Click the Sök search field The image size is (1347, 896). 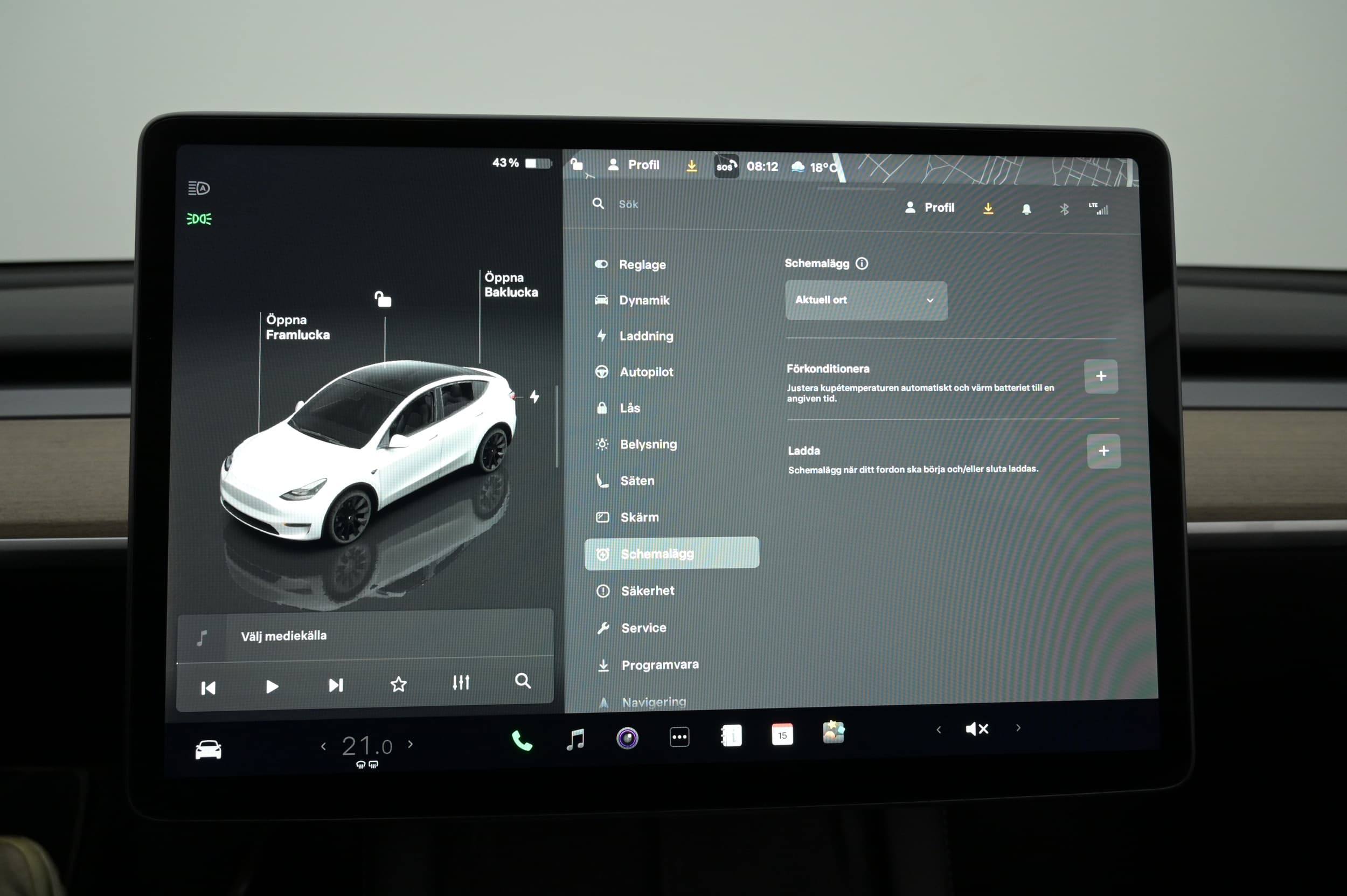pos(629,204)
